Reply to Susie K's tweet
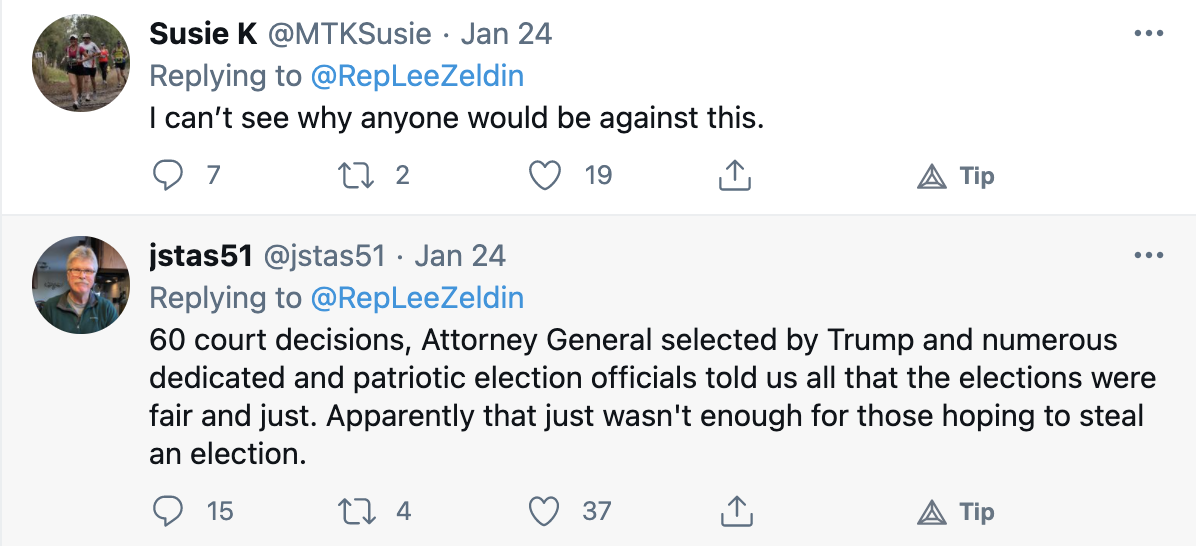 point(166,176)
